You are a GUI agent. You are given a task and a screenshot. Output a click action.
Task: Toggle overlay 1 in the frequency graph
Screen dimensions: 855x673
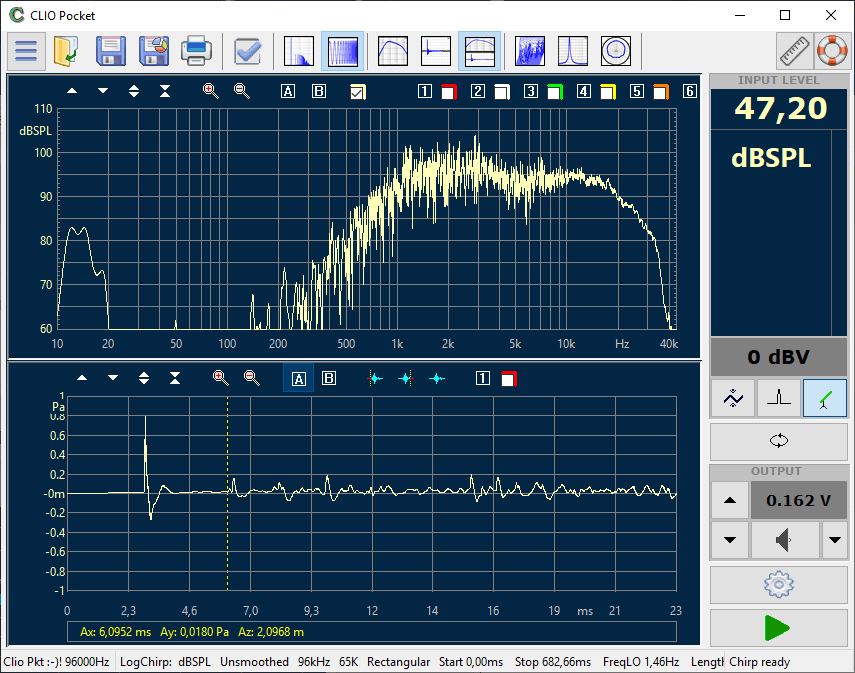click(x=425, y=92)
